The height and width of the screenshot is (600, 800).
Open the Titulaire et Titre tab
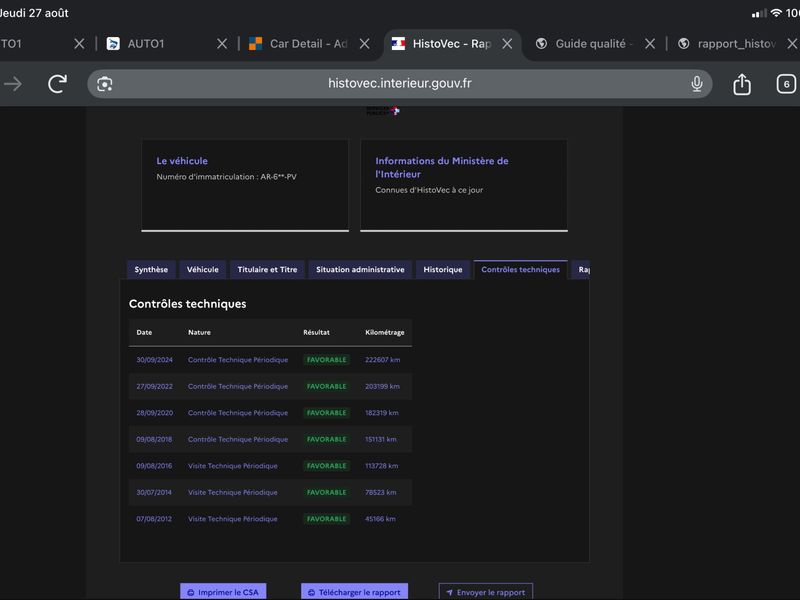coord(267,269)
